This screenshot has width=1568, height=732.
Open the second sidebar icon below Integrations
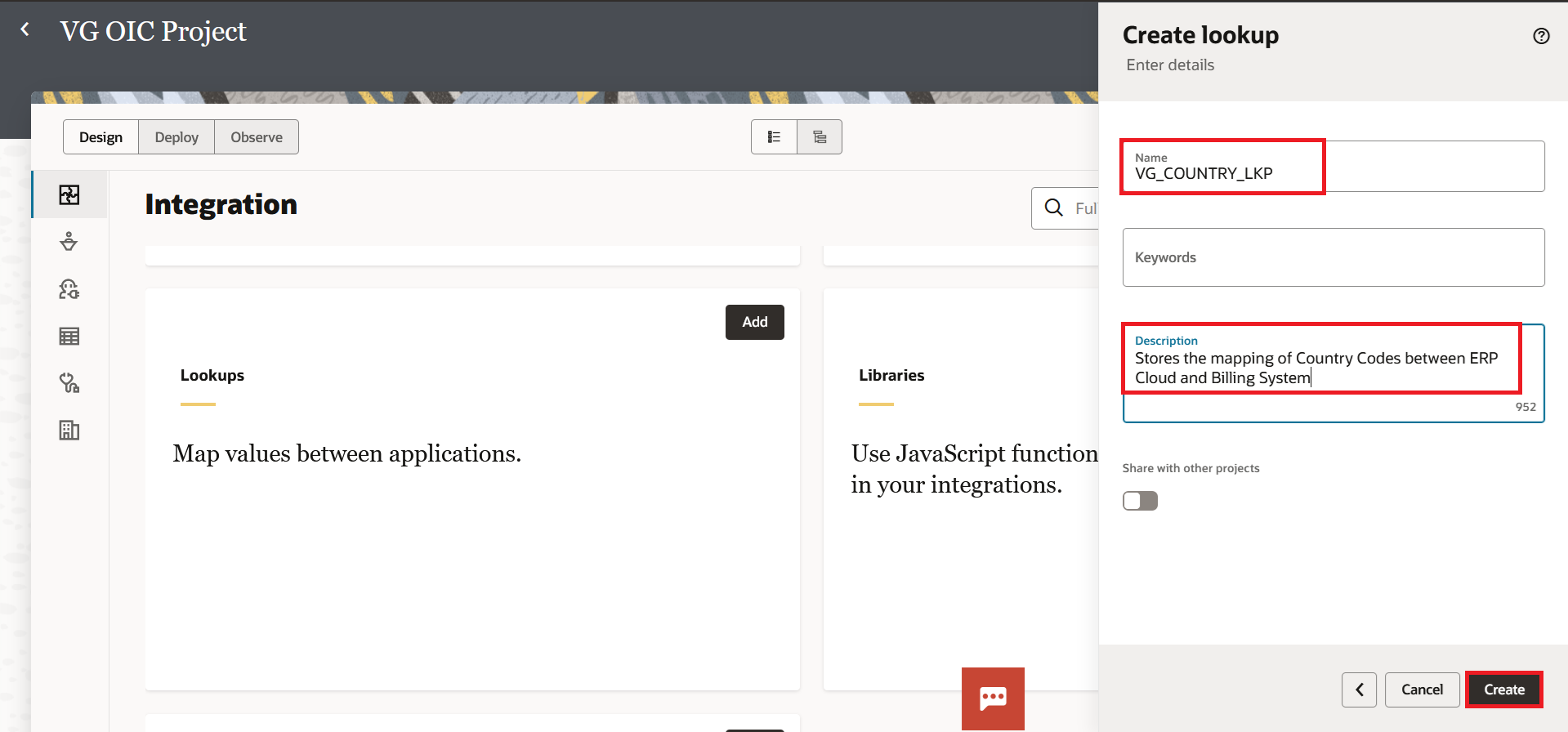69,242
